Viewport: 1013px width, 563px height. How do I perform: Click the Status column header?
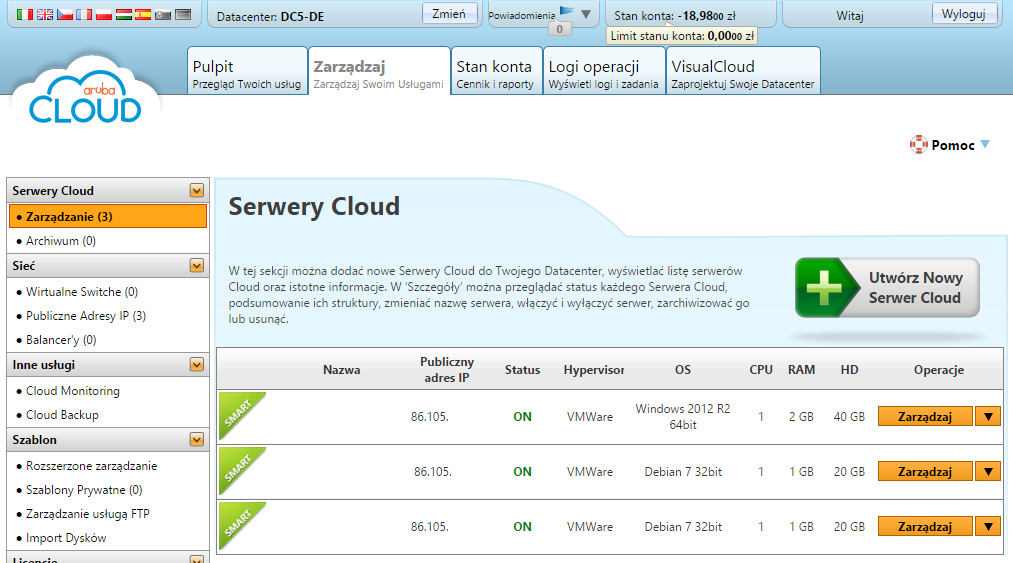tap(522, 370)
